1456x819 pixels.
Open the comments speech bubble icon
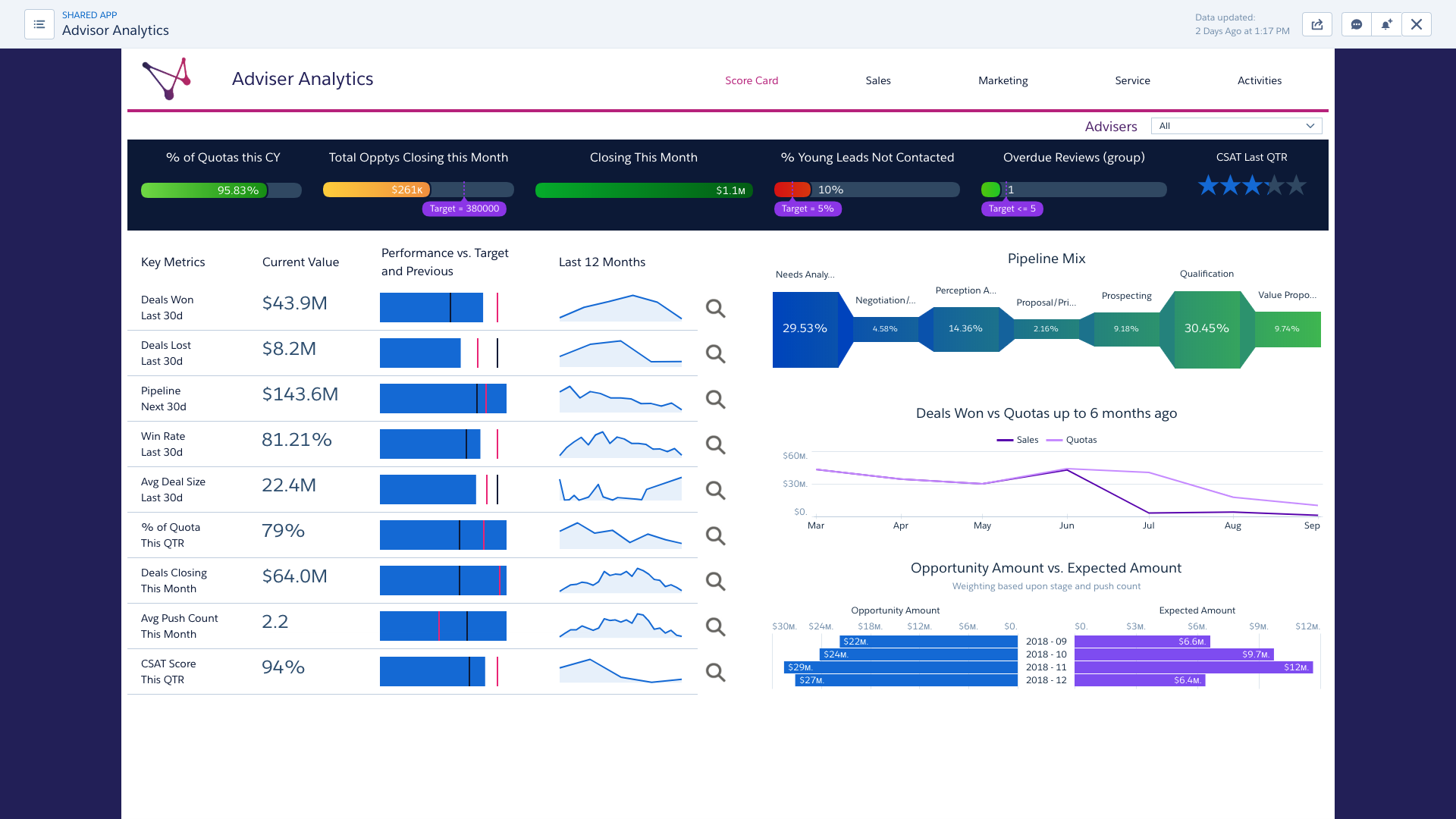tap(1357, 24)
